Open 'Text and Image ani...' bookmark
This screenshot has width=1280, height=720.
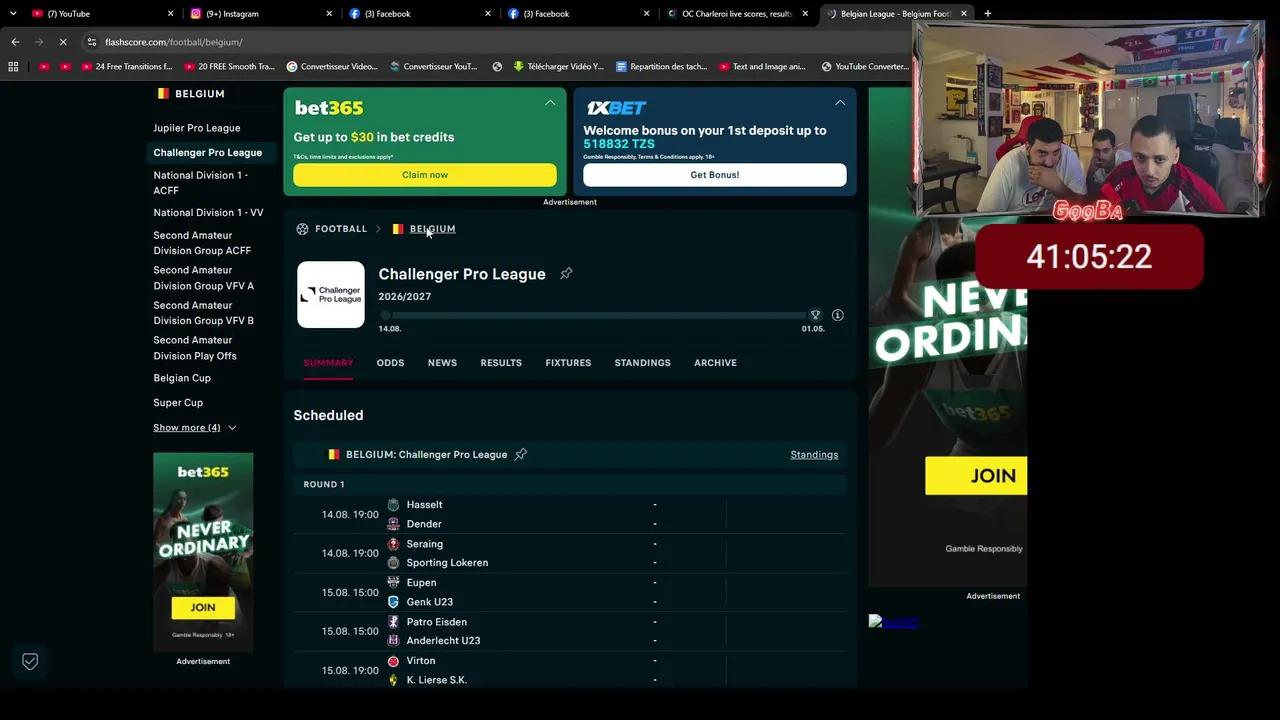tap(762, 67)
